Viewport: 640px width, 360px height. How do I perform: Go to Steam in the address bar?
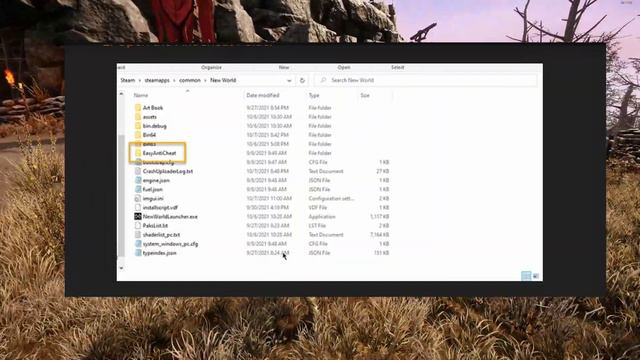(x=128, y=80)
